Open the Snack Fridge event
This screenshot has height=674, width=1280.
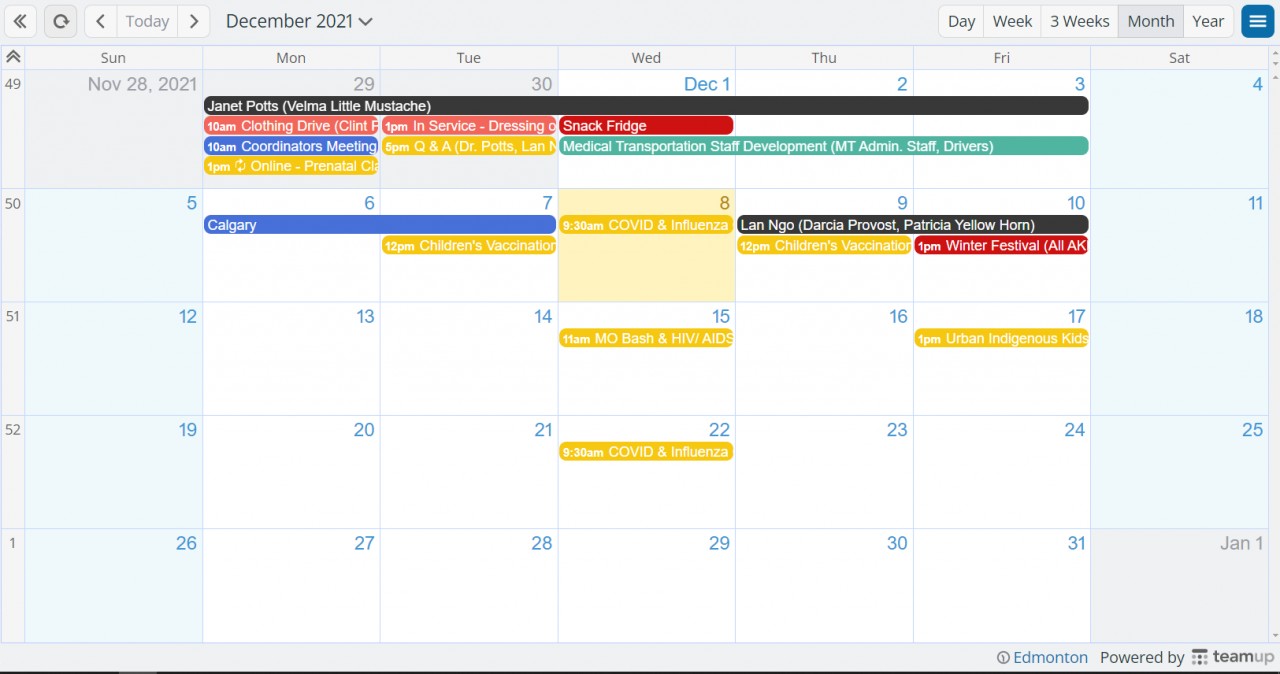point(646,126)
